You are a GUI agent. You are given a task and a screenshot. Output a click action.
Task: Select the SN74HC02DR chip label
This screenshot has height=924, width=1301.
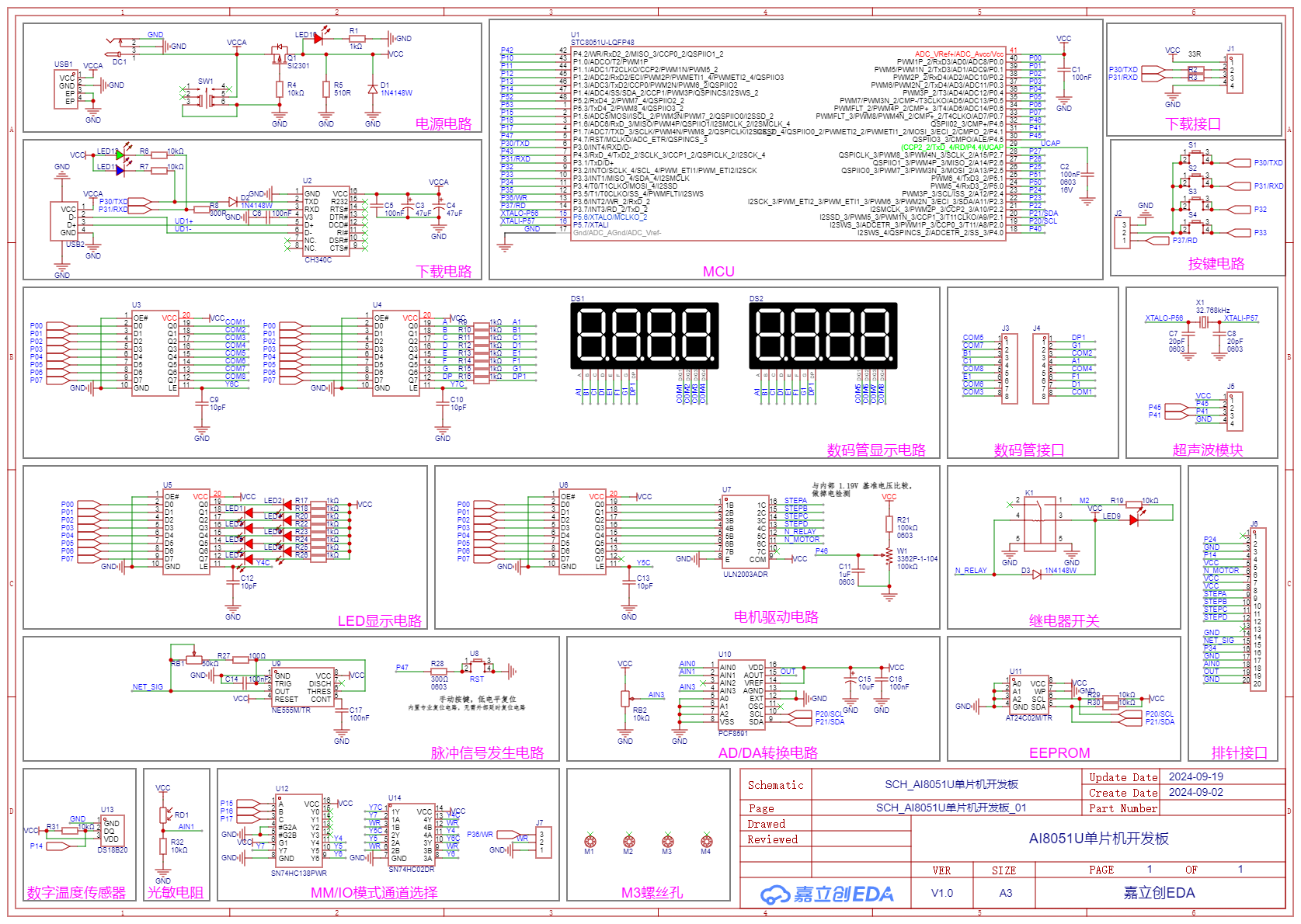coord(412,870)
